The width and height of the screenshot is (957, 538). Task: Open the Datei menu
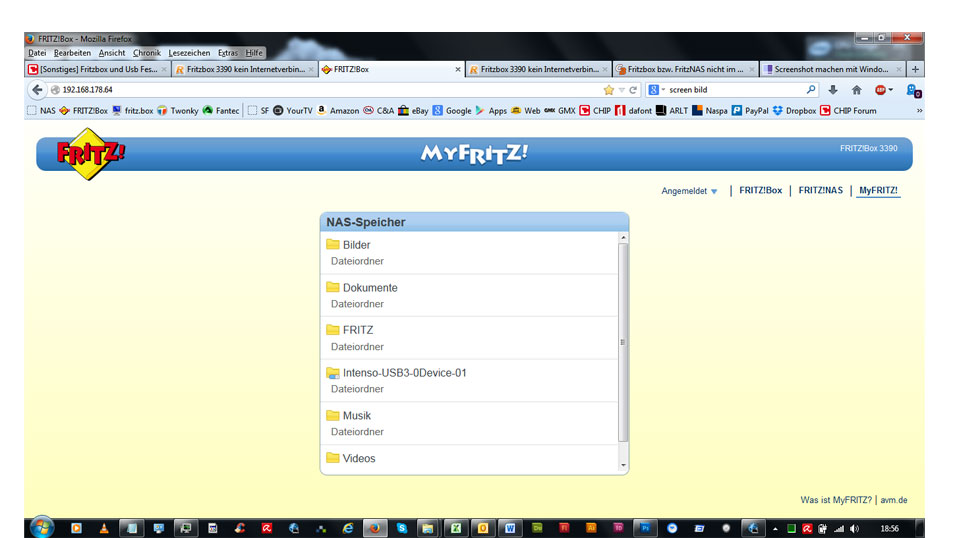coord(37,53)
